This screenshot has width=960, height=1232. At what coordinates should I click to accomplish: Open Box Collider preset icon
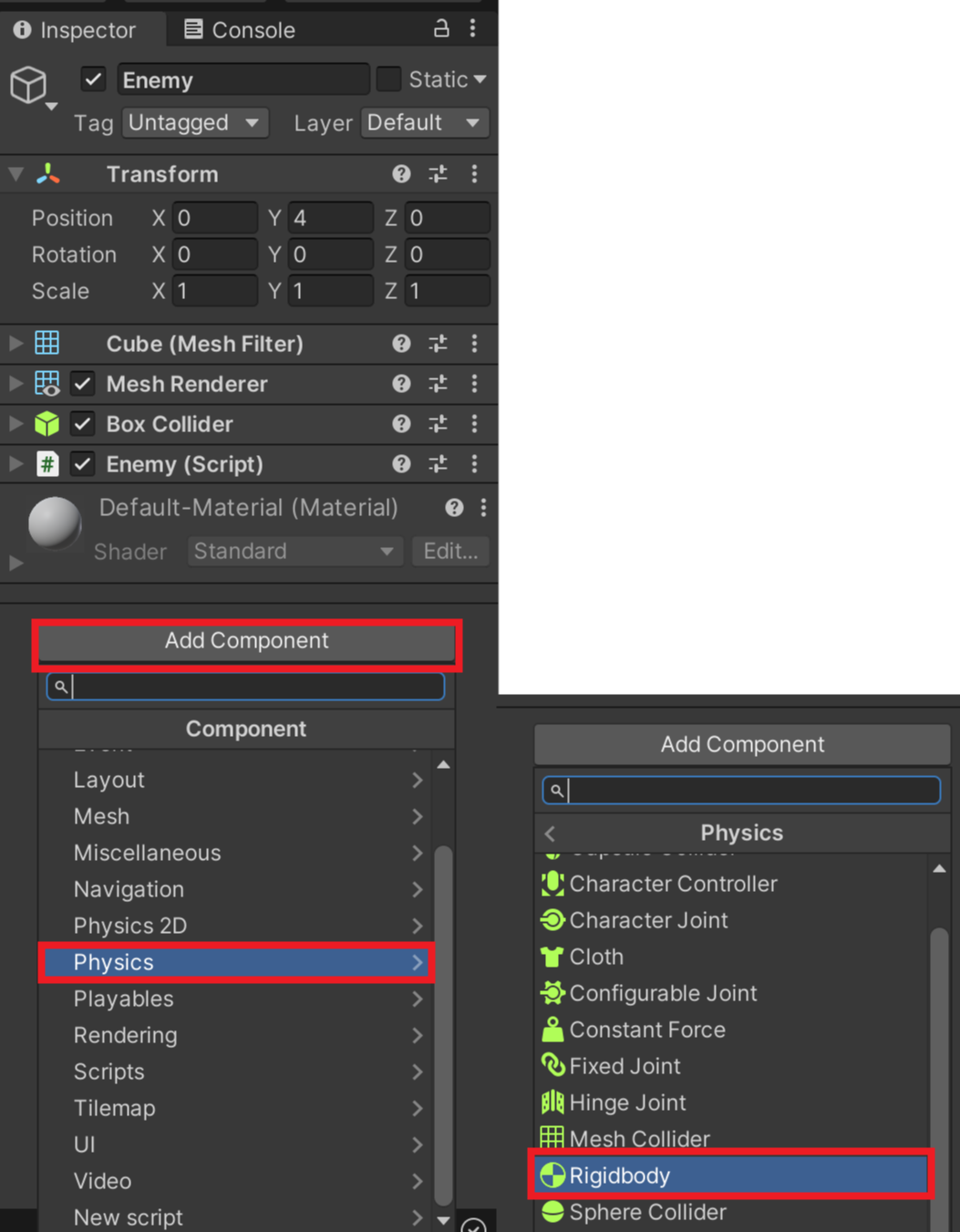(x=438, y=423)
